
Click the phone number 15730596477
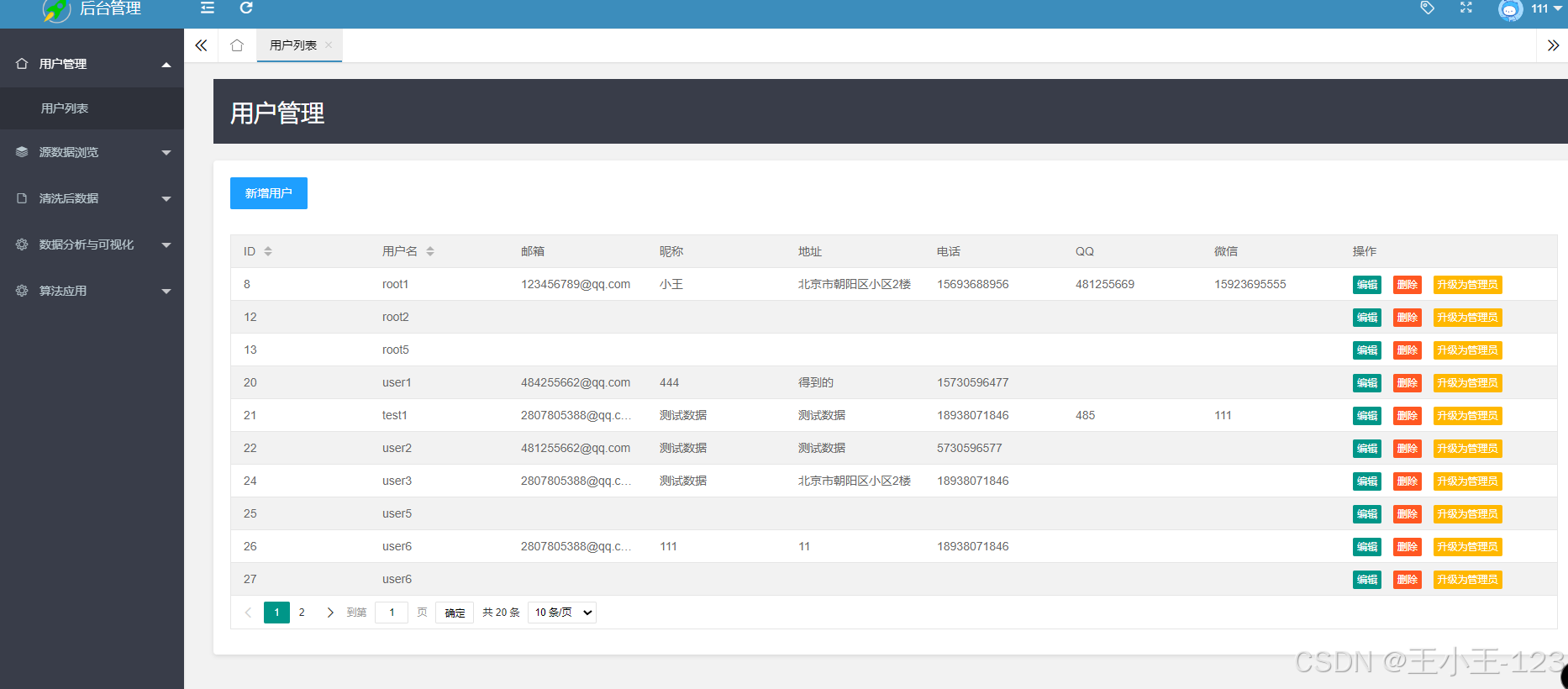click(973, 382)
